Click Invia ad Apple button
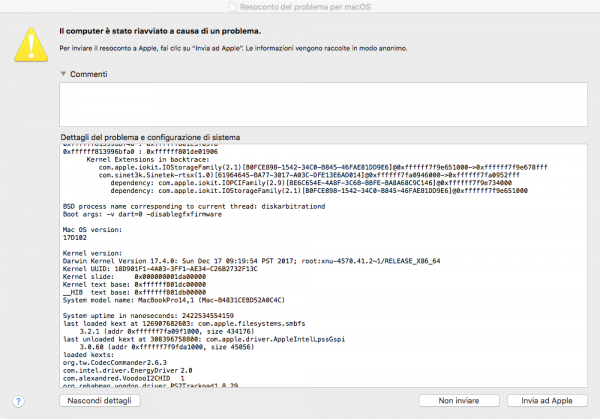Image resolution: width=600 pixels, height=419 pixels. coord(547,401)
